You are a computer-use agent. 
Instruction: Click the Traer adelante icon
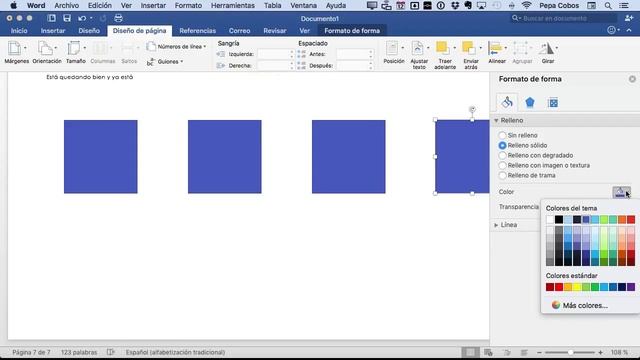click(x=442, y=49)
